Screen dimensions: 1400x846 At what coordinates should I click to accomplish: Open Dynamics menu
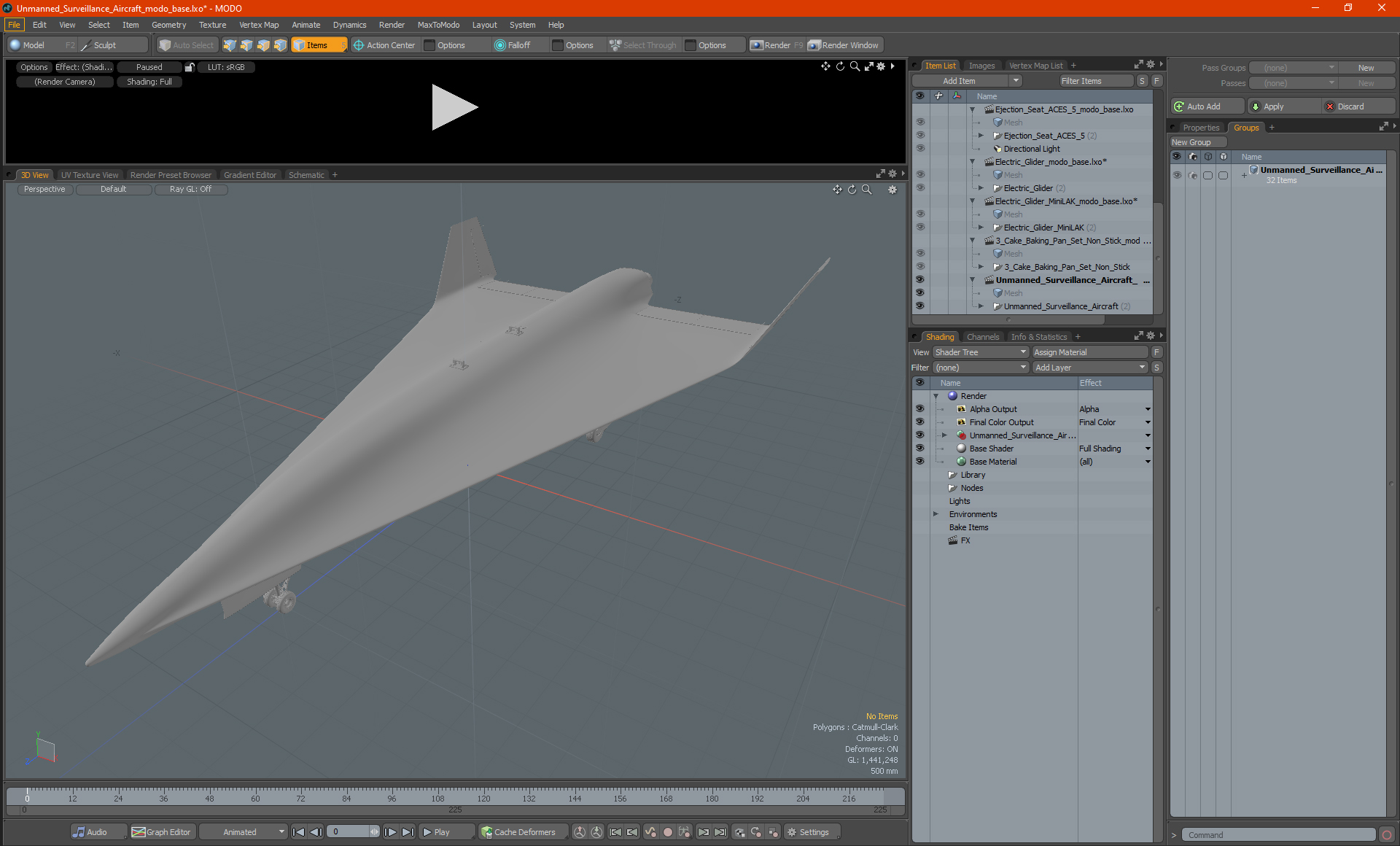point(349,25)
